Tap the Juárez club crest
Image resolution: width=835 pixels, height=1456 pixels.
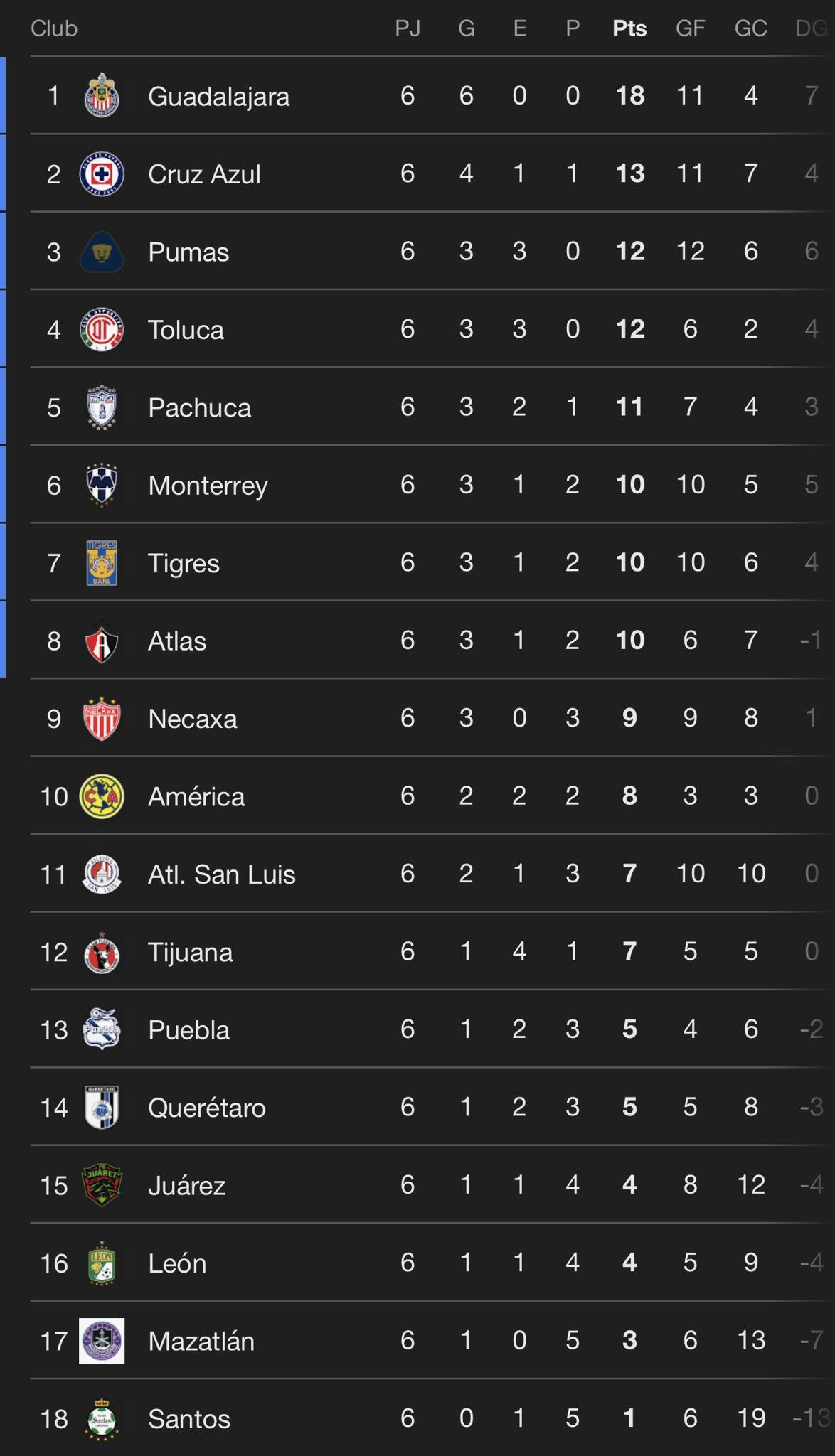[102, 1185]
